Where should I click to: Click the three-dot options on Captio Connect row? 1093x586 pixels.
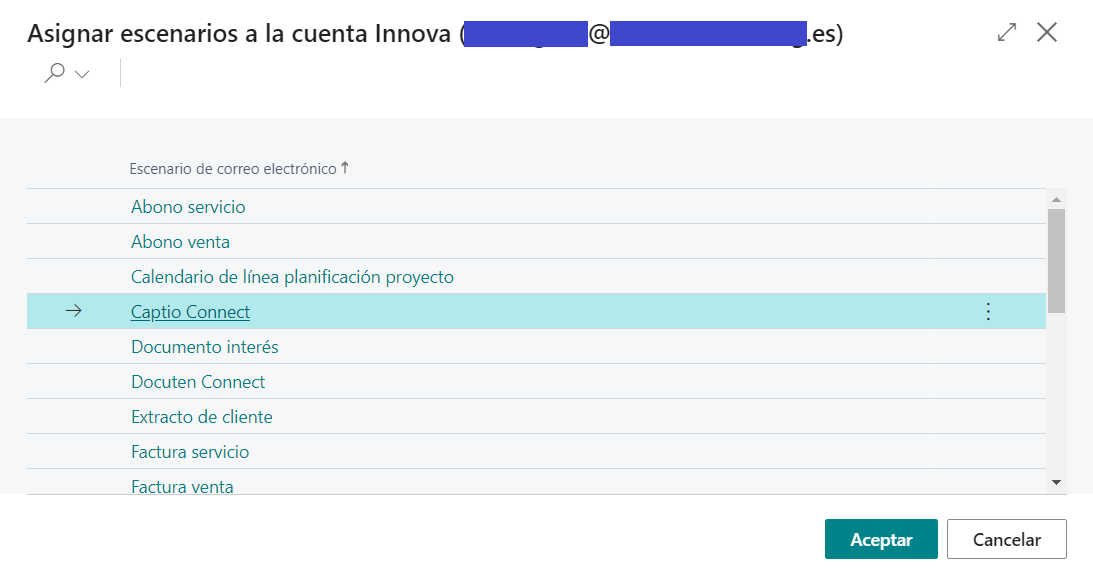coord(988,311)
